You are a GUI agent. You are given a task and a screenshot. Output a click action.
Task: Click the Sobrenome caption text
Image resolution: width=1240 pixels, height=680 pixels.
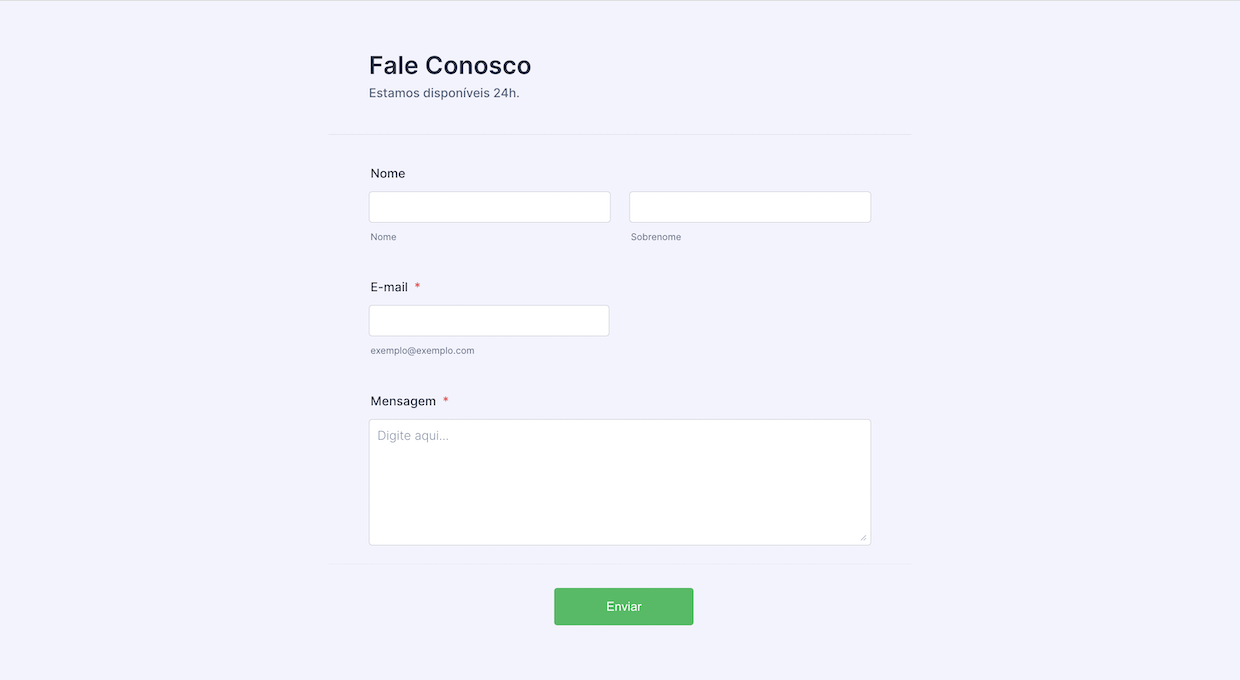(656, 237)
